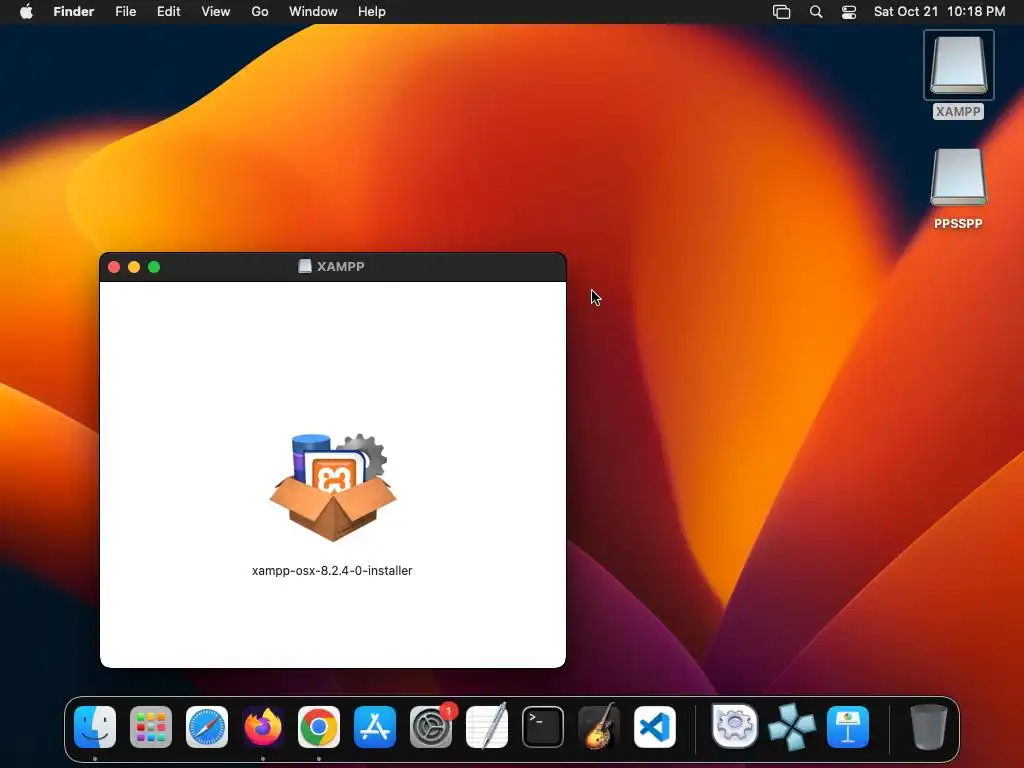This screenshot has height=768, width=1024.
Task: Click the XAMPP window title proxy icon
Action: point(305,266)
